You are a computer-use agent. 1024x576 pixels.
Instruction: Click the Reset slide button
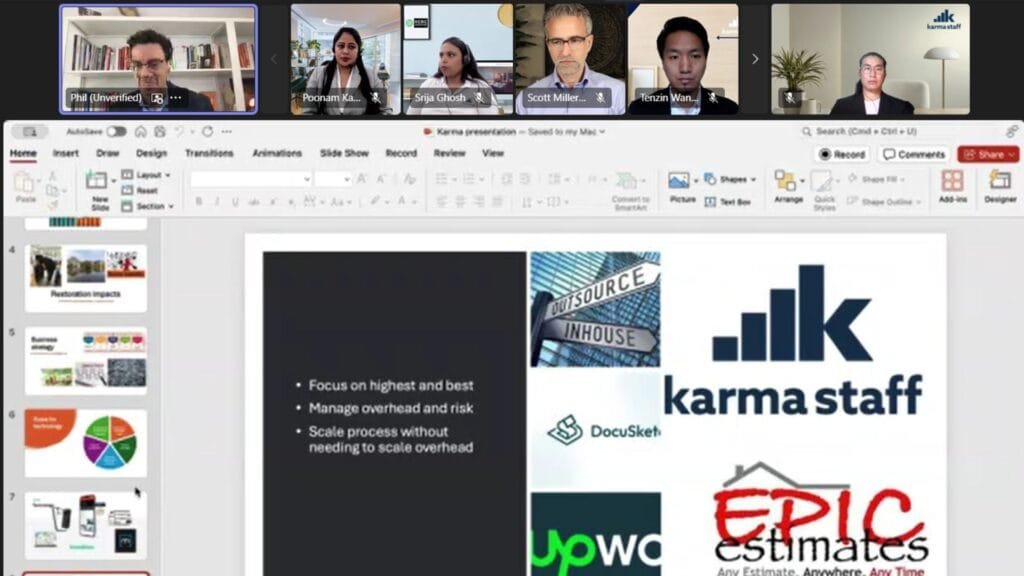140,191
